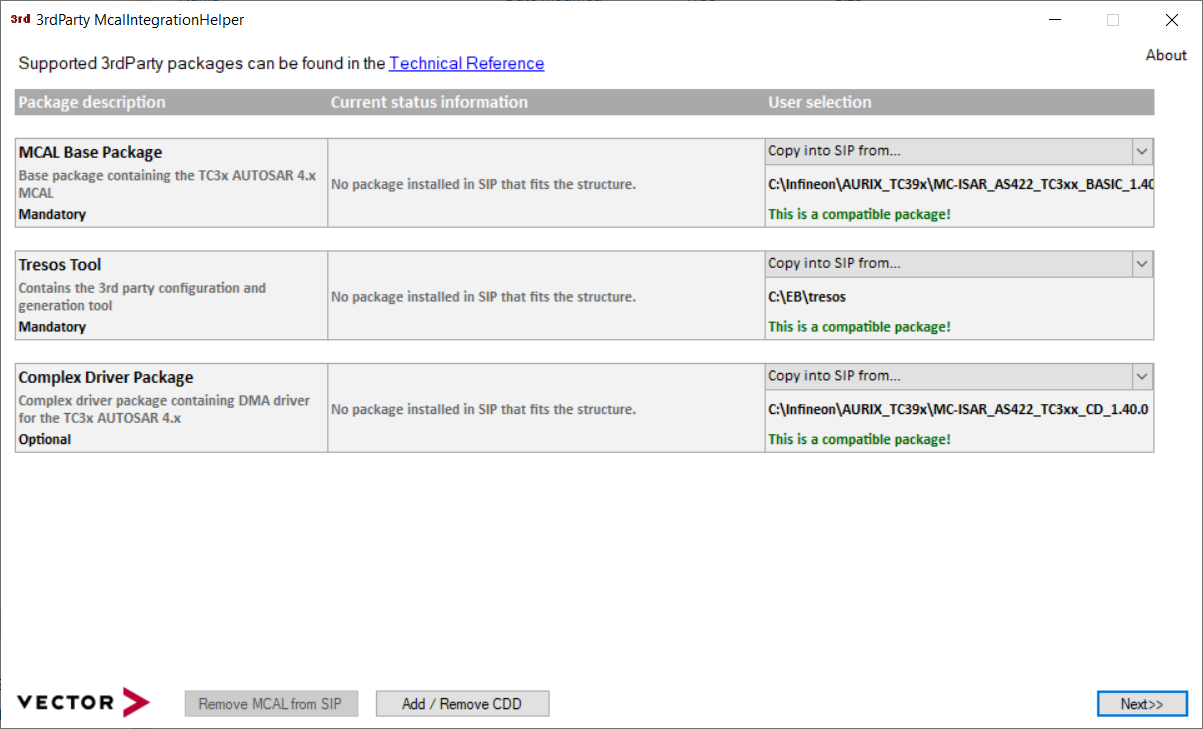1203x729 pixels.
Task: Close the McalIntegrationHelper window
Action: point(1171,20)
